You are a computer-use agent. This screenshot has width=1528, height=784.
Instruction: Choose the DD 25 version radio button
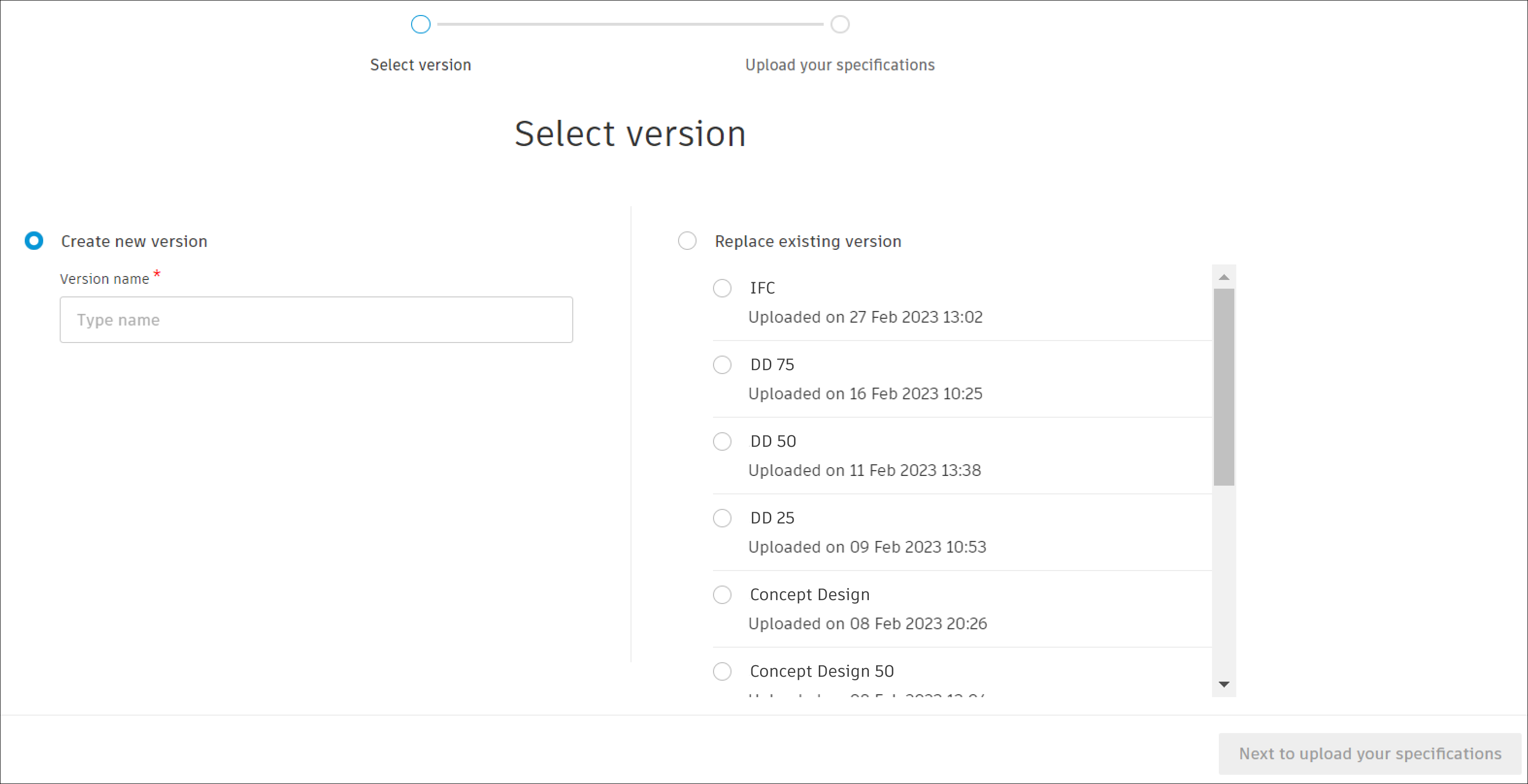click(722, 518)
